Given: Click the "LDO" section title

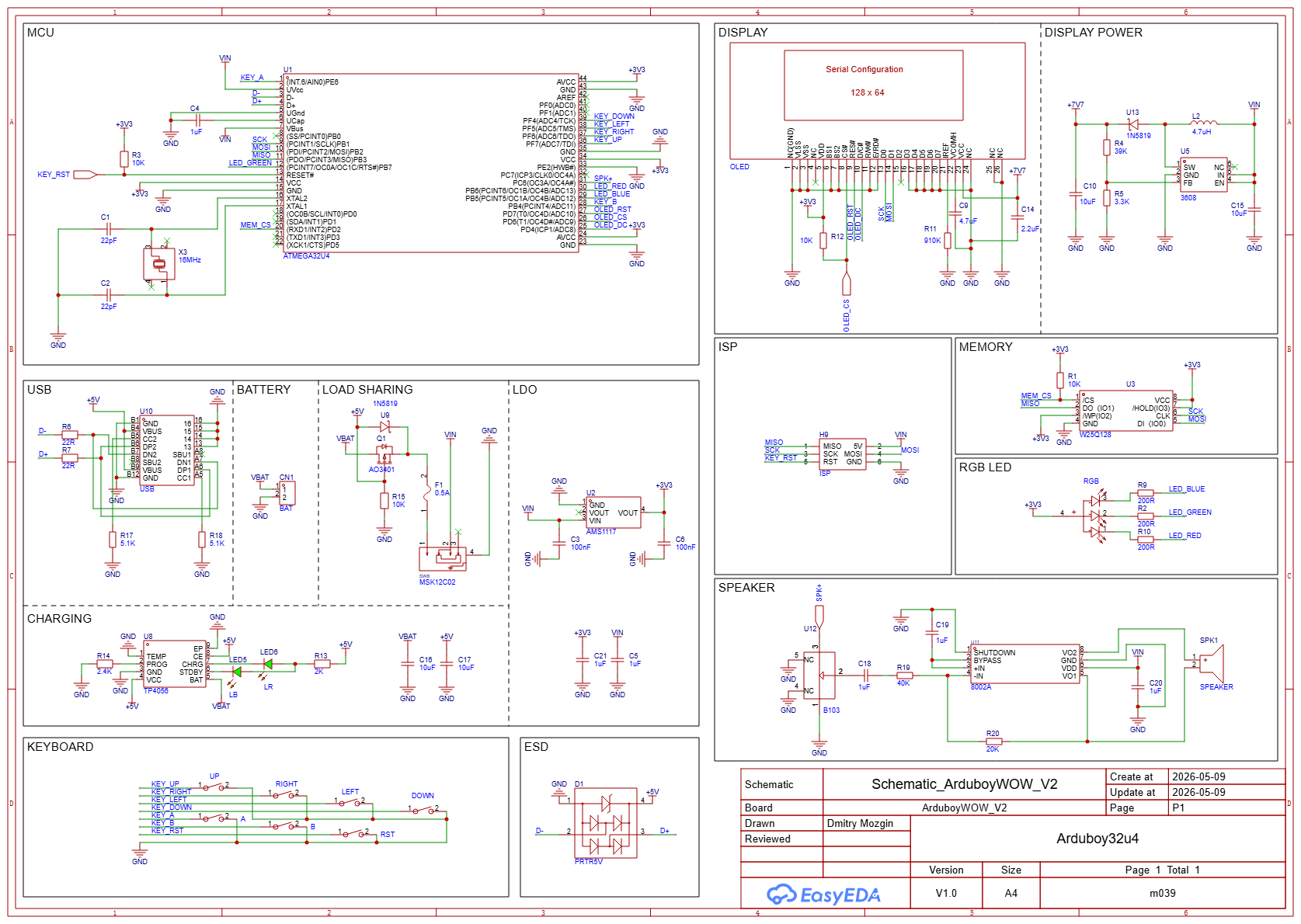Looking at the screenshot, I should [524, 390].
